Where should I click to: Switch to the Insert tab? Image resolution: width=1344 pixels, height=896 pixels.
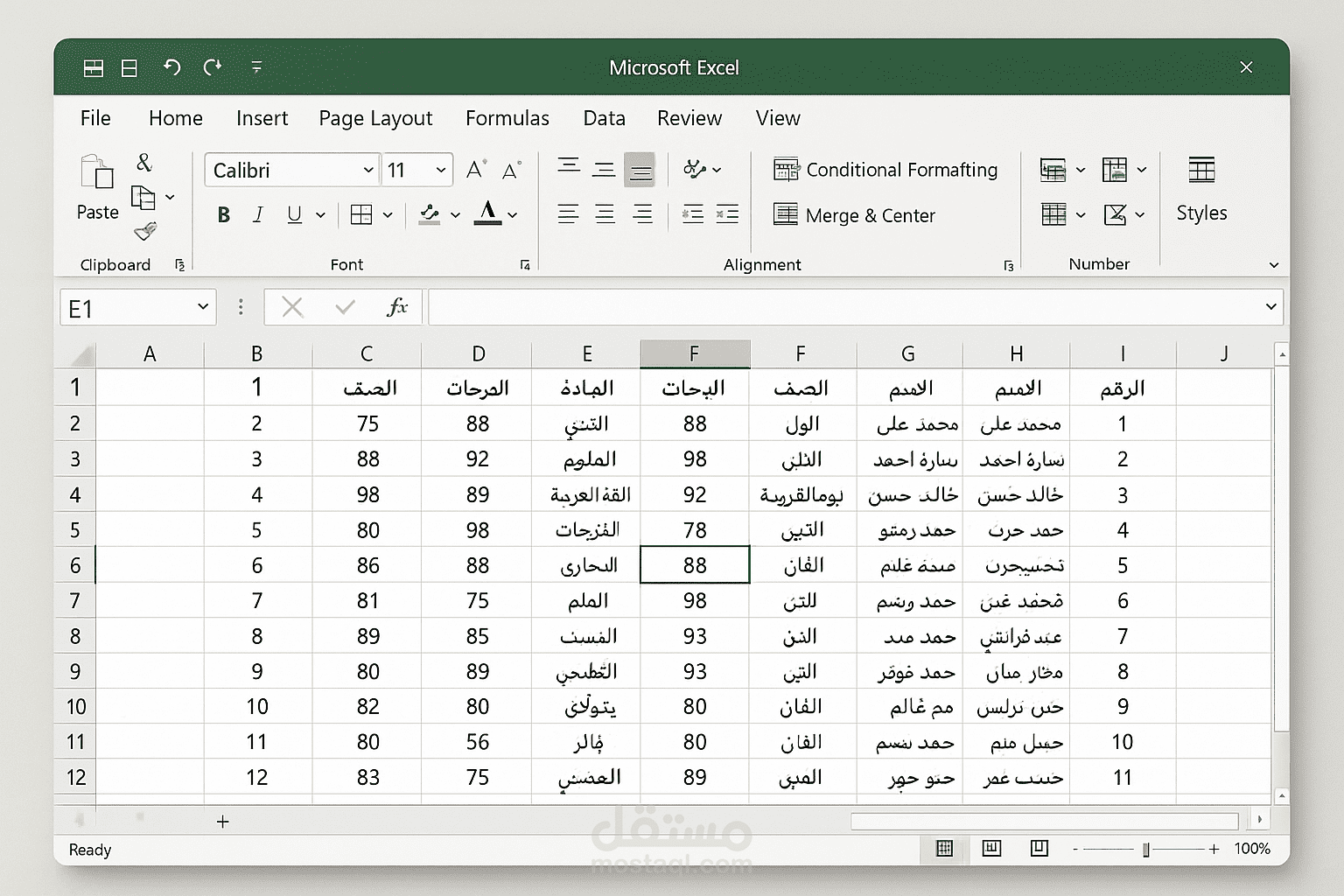(262, 118)
